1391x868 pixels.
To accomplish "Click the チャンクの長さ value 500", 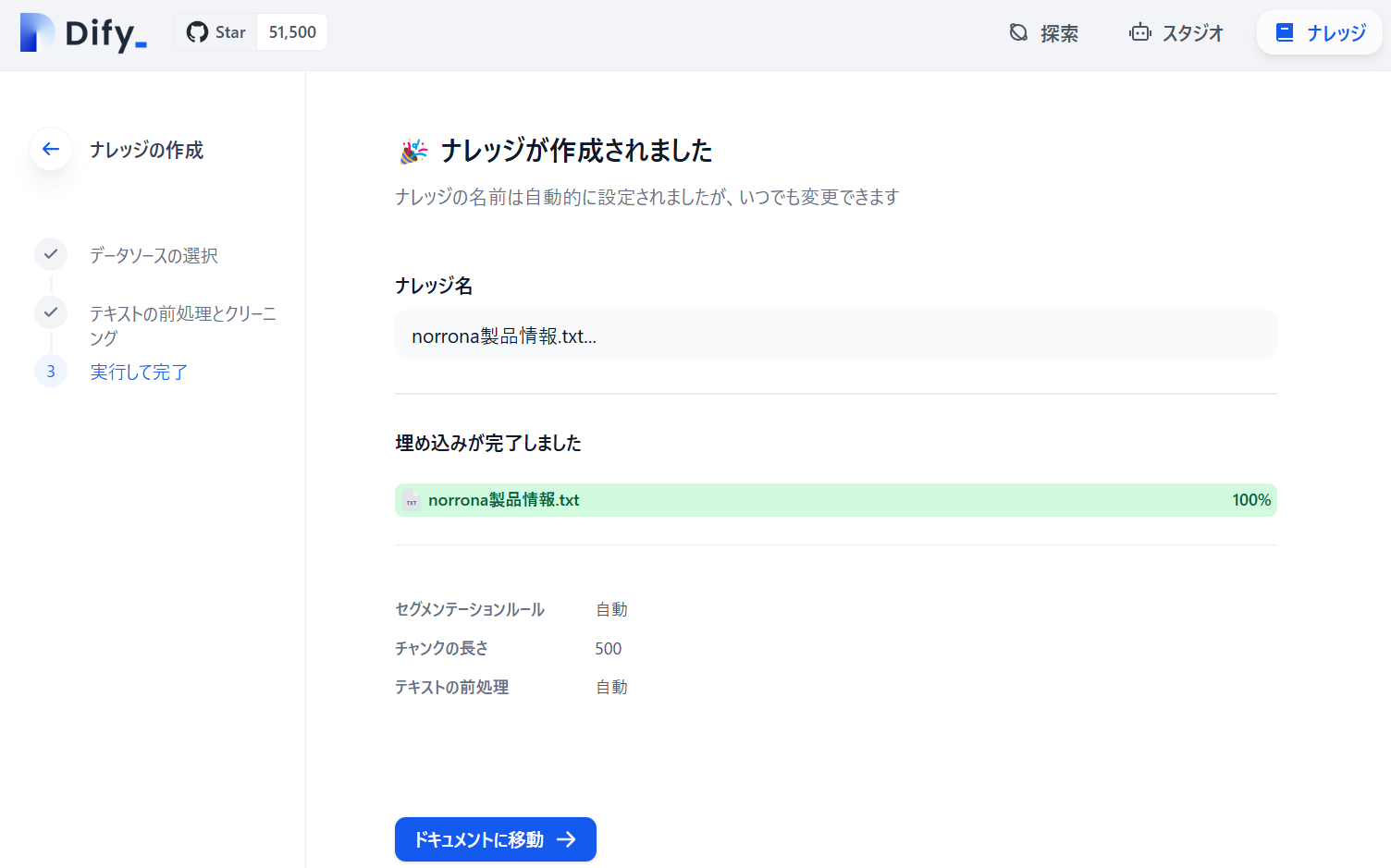I will [x=609, y=648].
